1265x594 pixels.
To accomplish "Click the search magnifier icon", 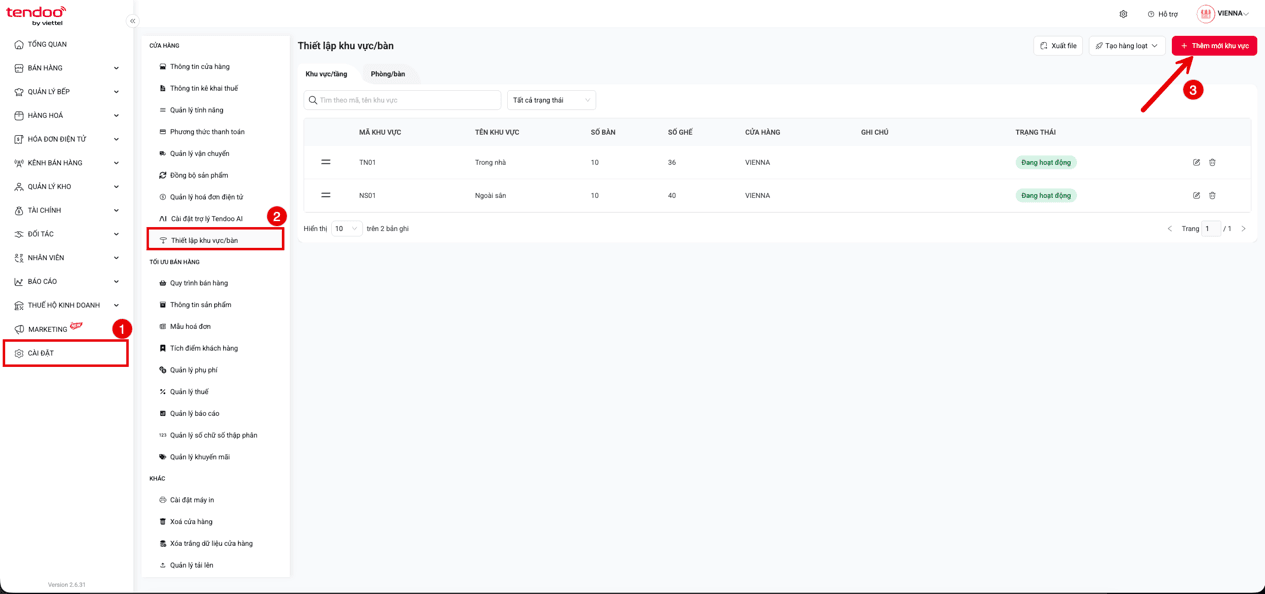I will (x=313, y=100).
